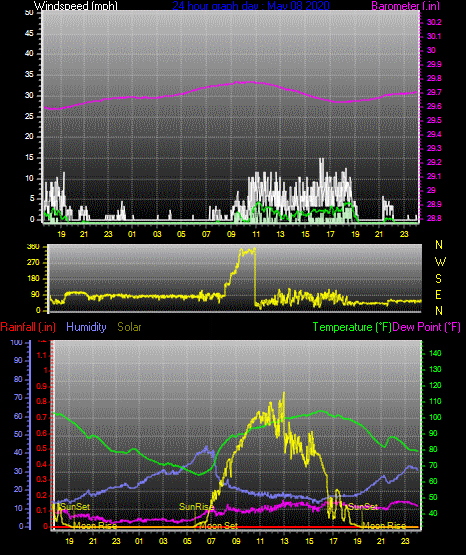466x555 pixels.
Task: Select the "S" wind direction letter
Action: click(x=438, y=279)
